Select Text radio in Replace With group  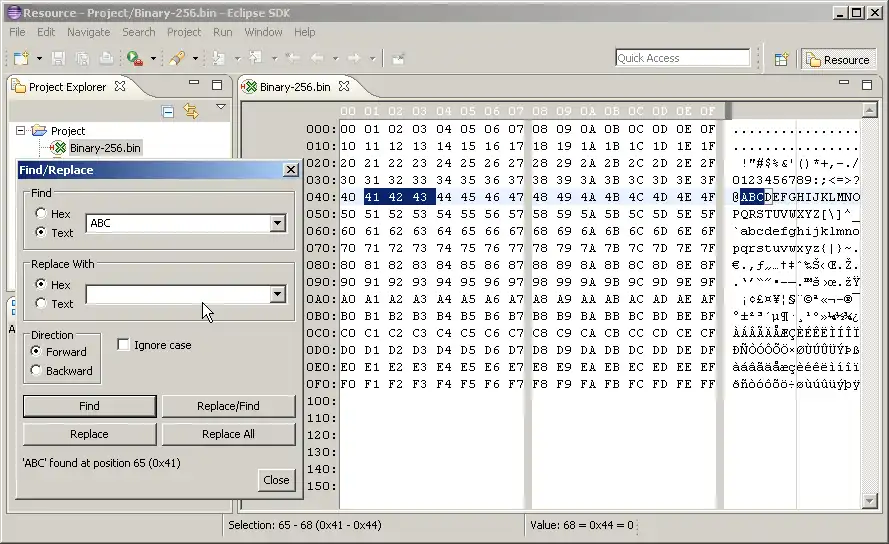[41, 303]
